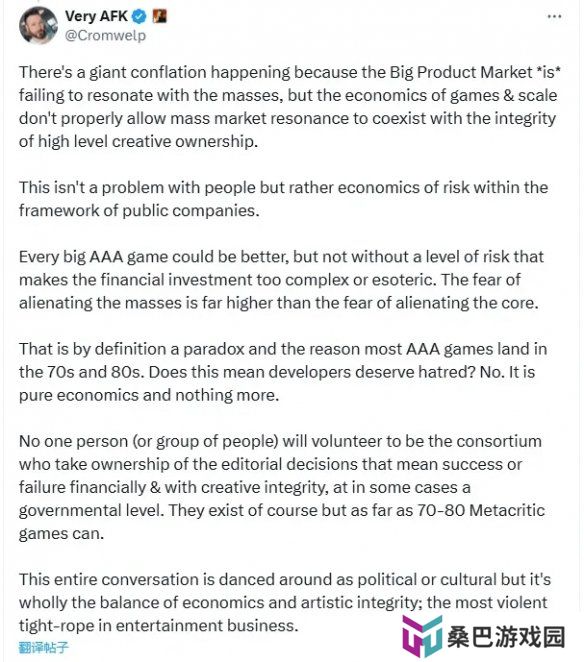Click the Very AFK display name
Viewport: 584px width, 662px height.
(x=96, y=16)
